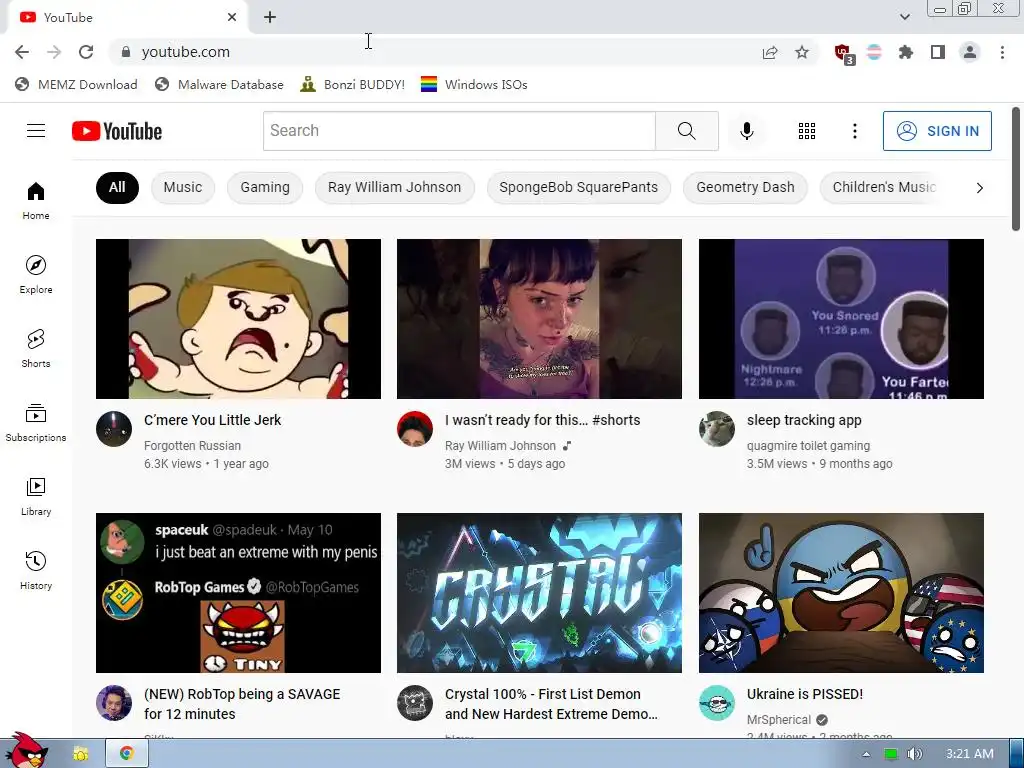
Task: Open Windows ISOs bookmark
Action: (474, 85)
